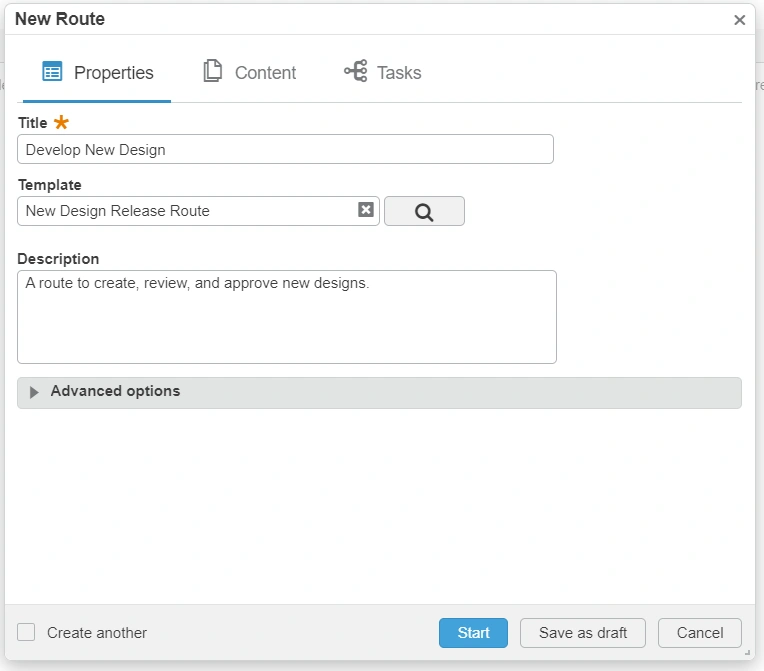This screenshot has width=764, height=671.
Task: Select the Properties tab label
Action: pyautogui.click(x=113, y=73)
